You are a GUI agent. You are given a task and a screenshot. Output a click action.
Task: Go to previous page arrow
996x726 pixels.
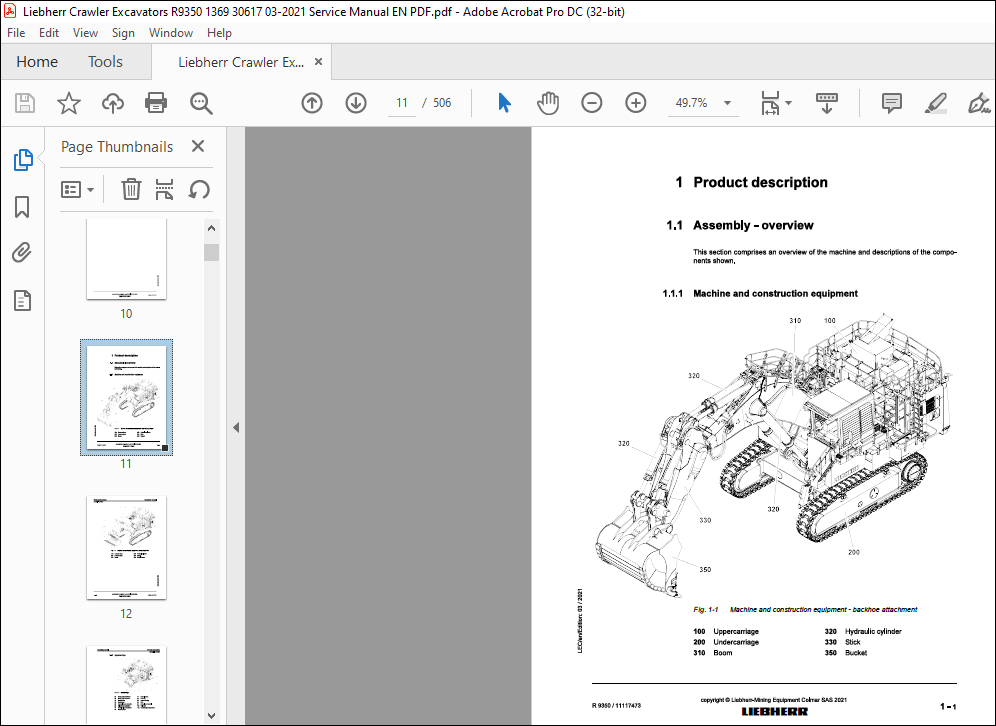pyautogui.click(x=312, y=103)
